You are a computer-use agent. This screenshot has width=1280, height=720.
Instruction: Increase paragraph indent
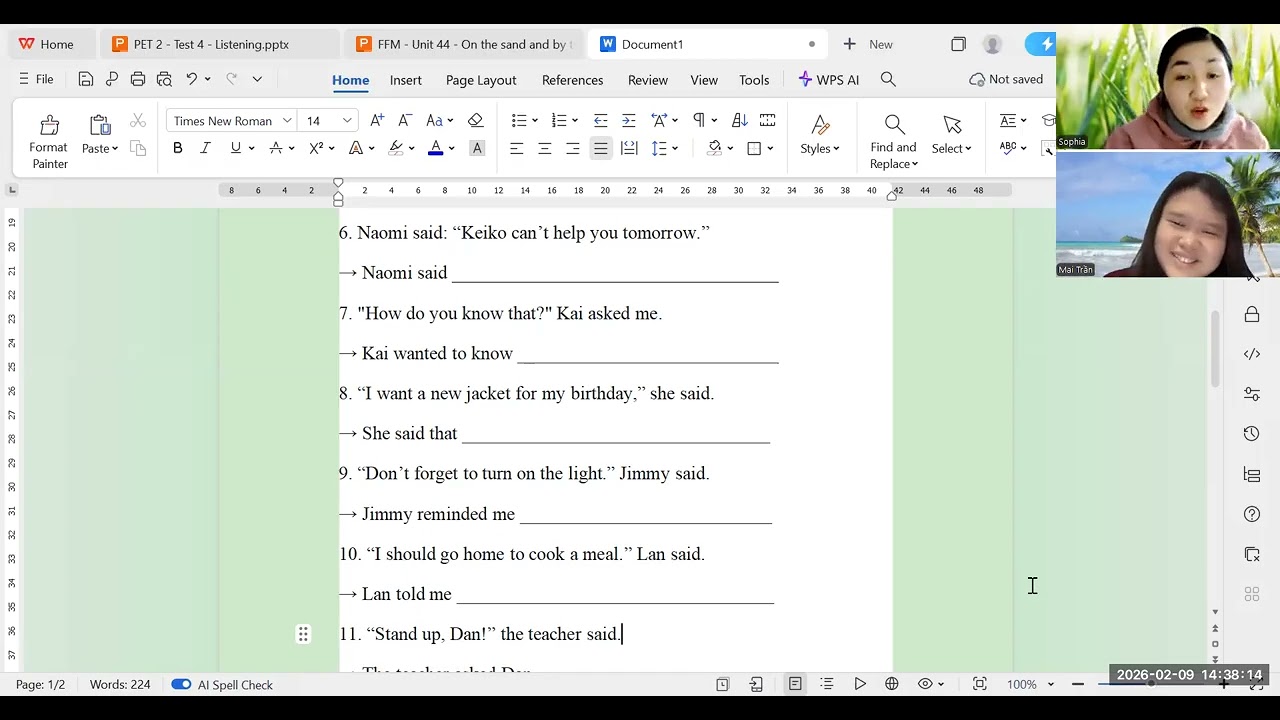pos(628,120)
